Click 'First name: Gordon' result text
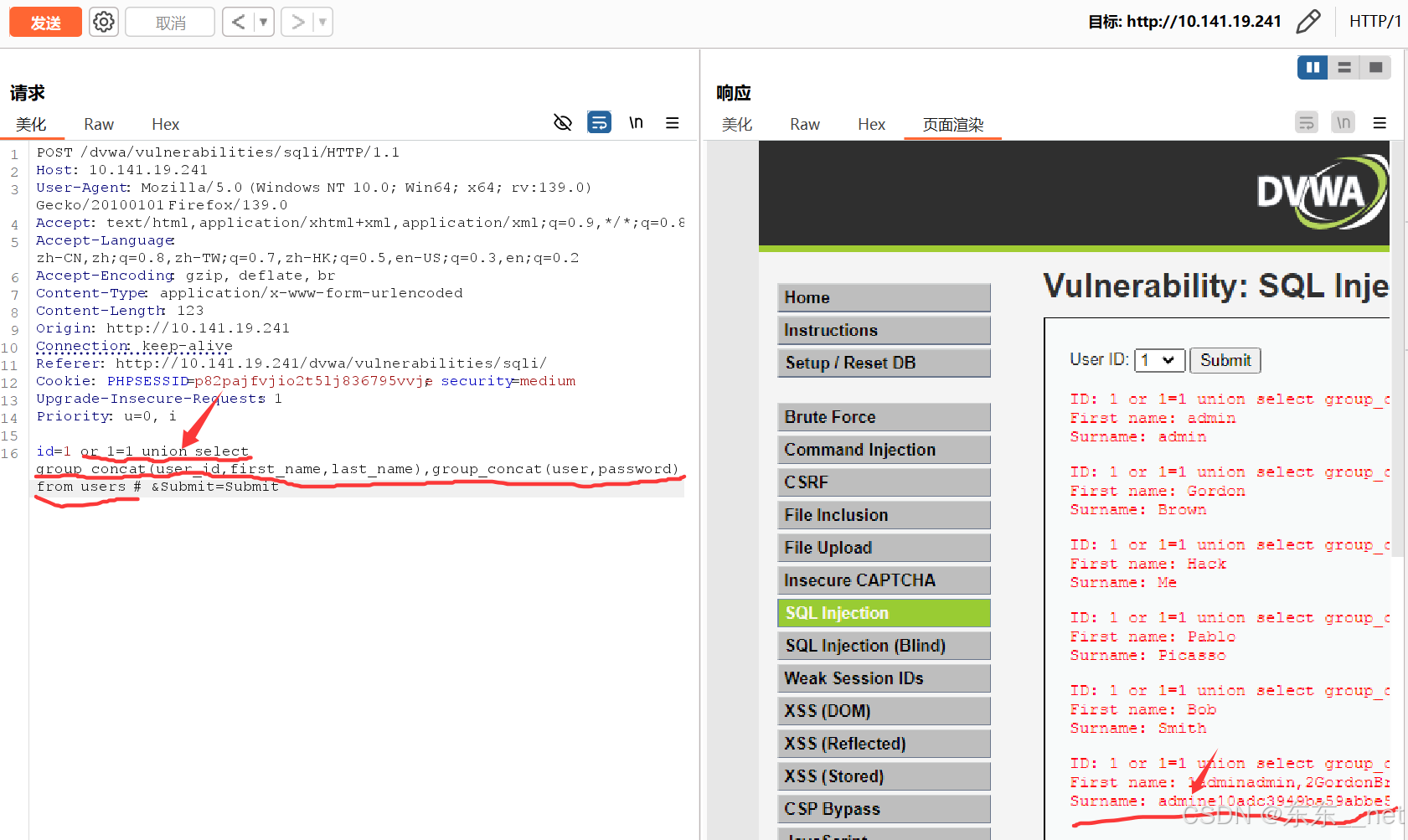This screenshot has height=840, width=1408. tap(1158, 492)
